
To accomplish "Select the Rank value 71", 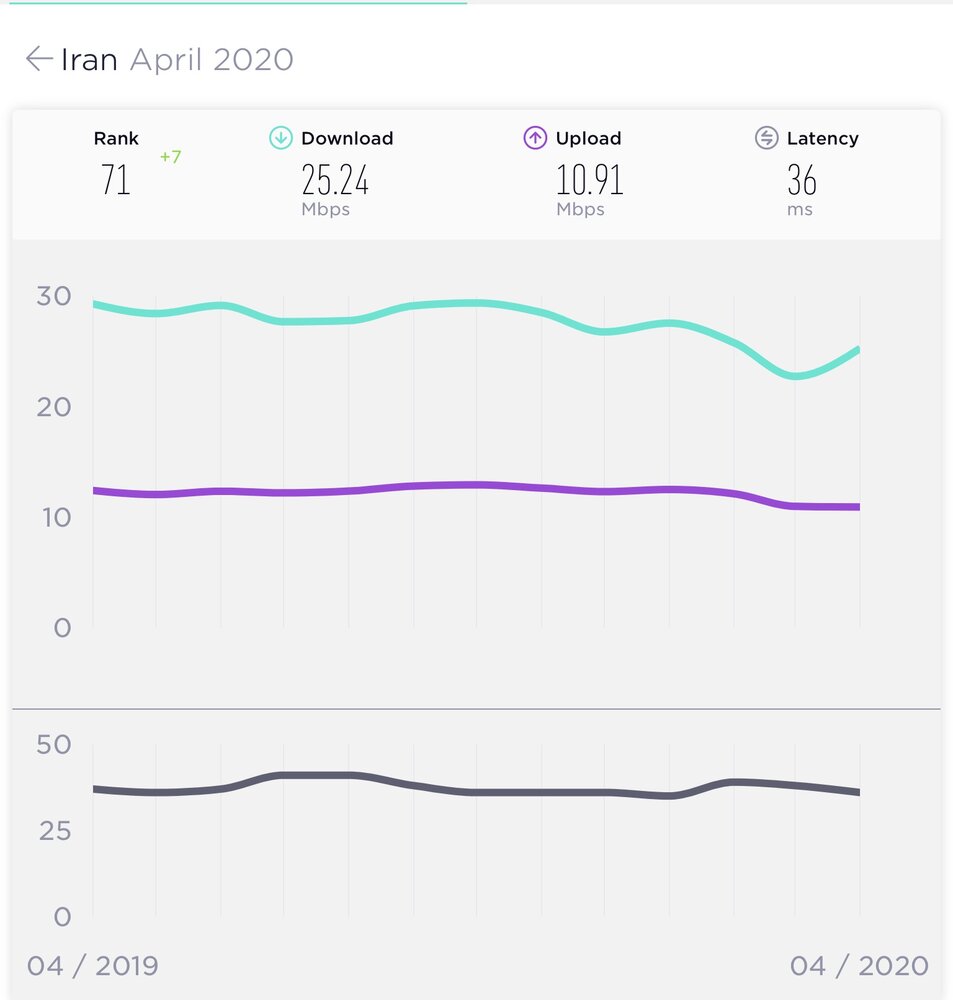I will [x=115, y=179].
